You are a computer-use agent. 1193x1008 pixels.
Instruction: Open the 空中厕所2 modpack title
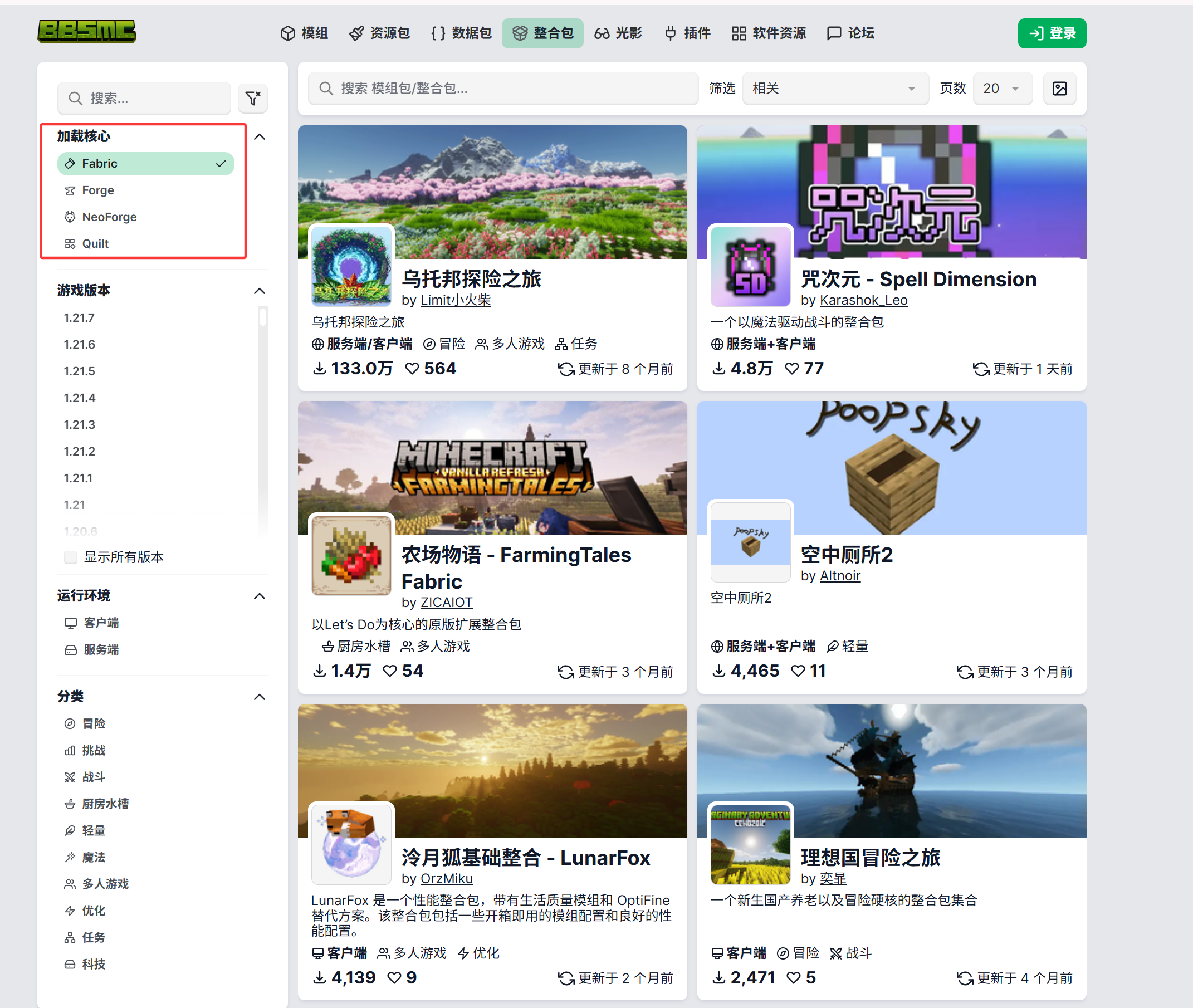pyautogui.click(x=847, y=555)
